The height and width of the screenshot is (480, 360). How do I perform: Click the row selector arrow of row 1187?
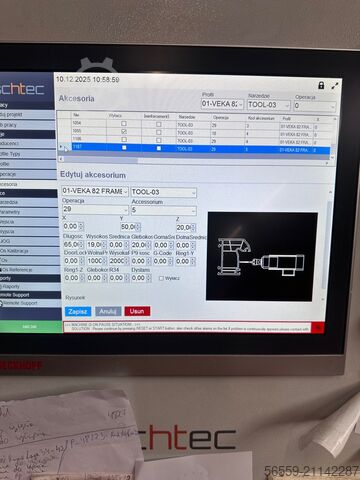click(61, 147)
